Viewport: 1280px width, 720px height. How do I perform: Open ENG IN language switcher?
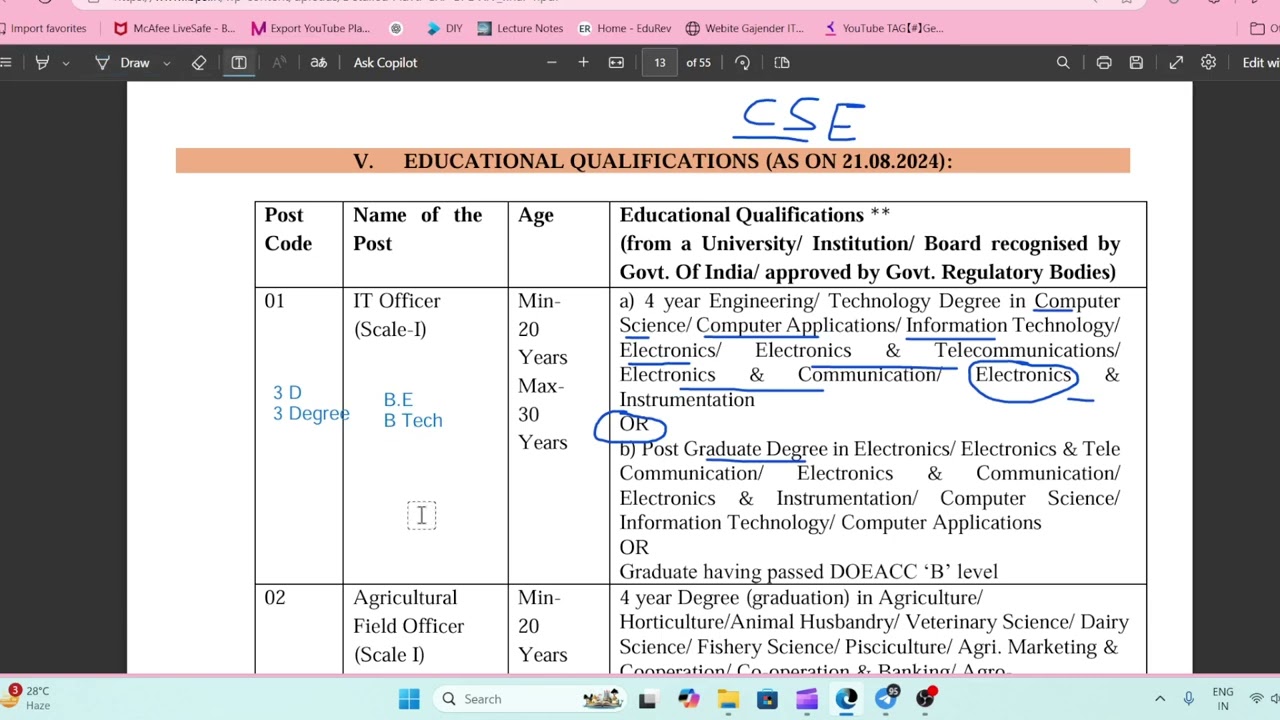[x=1222, y=699]
